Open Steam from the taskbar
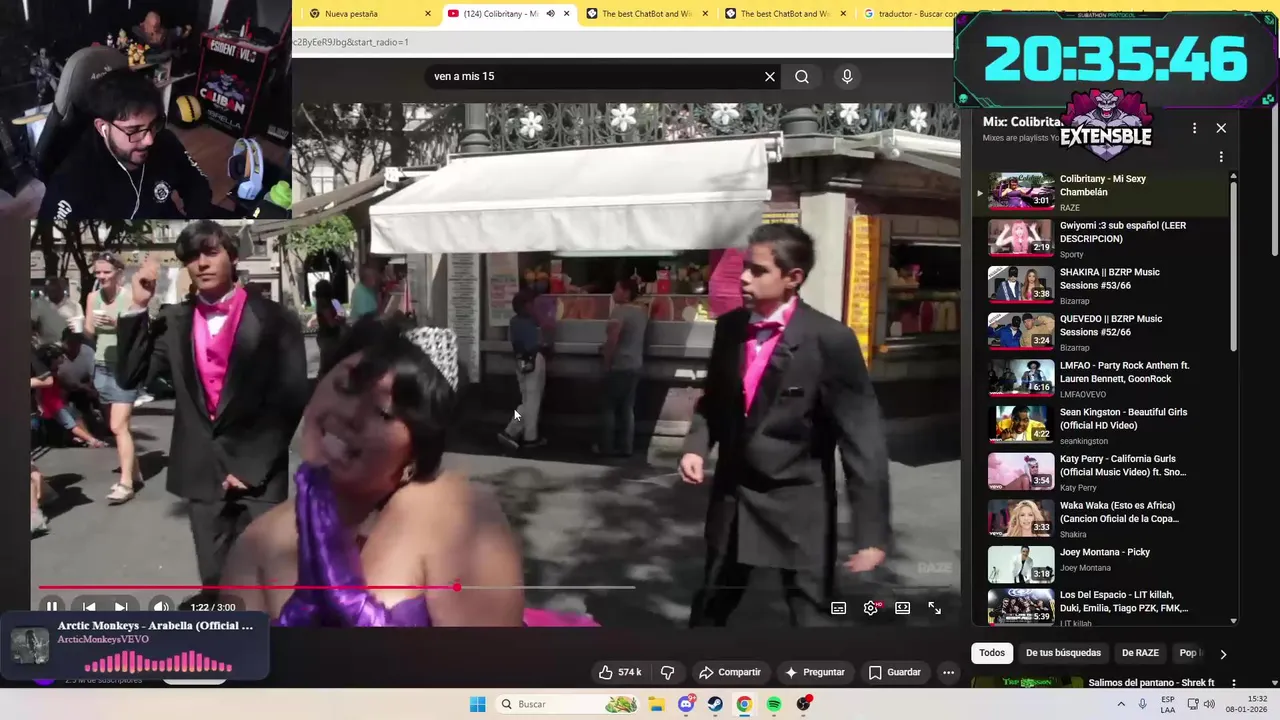The image size is (1280, 720). tap(715, 704)
